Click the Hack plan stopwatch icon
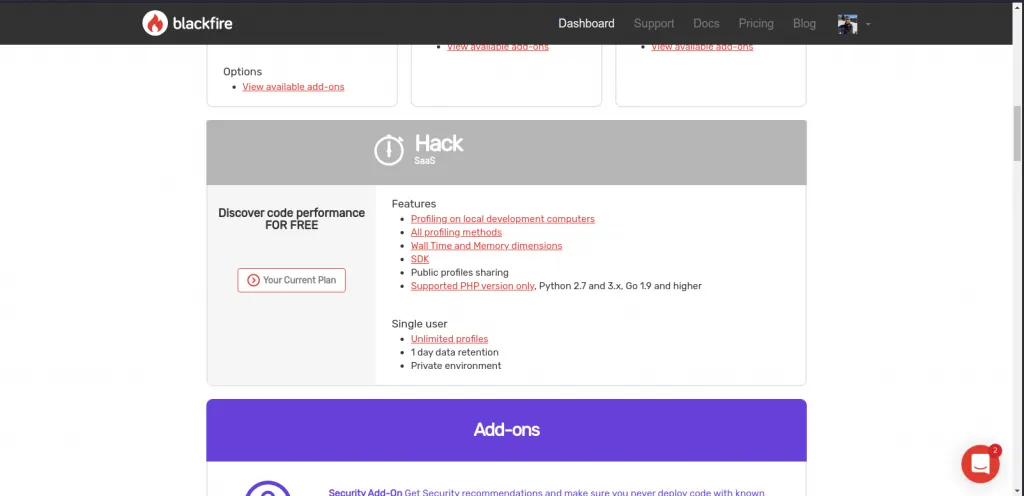Image resolution: width=1024 pixels, height=496 pixels. 389,150
